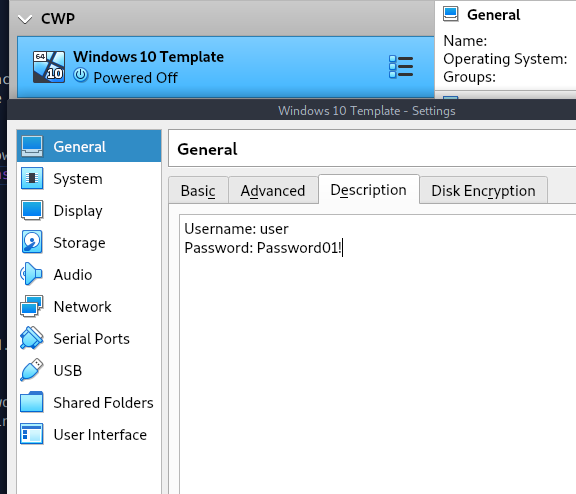
Task: Open the Serial Ports settings category
Action: 89,338
